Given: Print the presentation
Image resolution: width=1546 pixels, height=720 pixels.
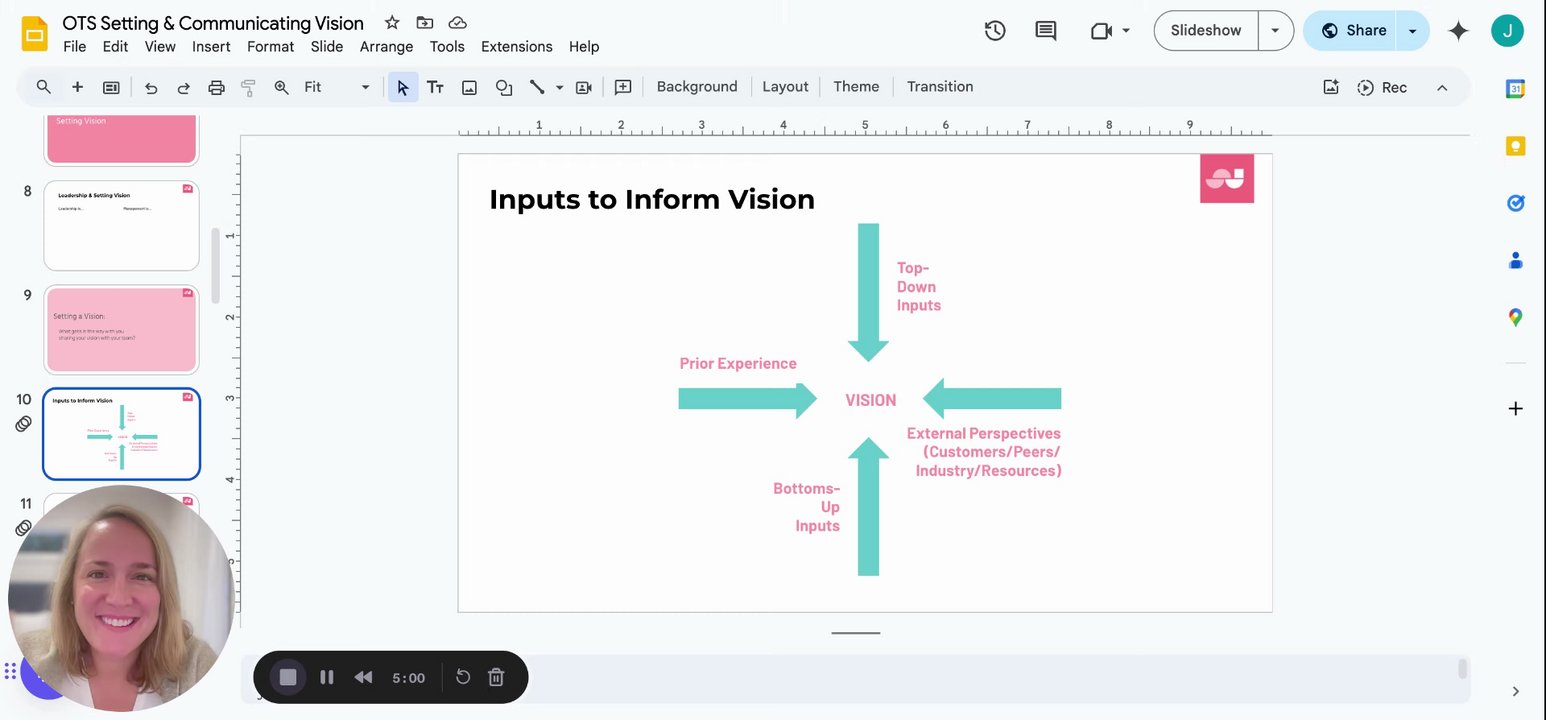Looking at the screenshot, I should tap(216, 87).
